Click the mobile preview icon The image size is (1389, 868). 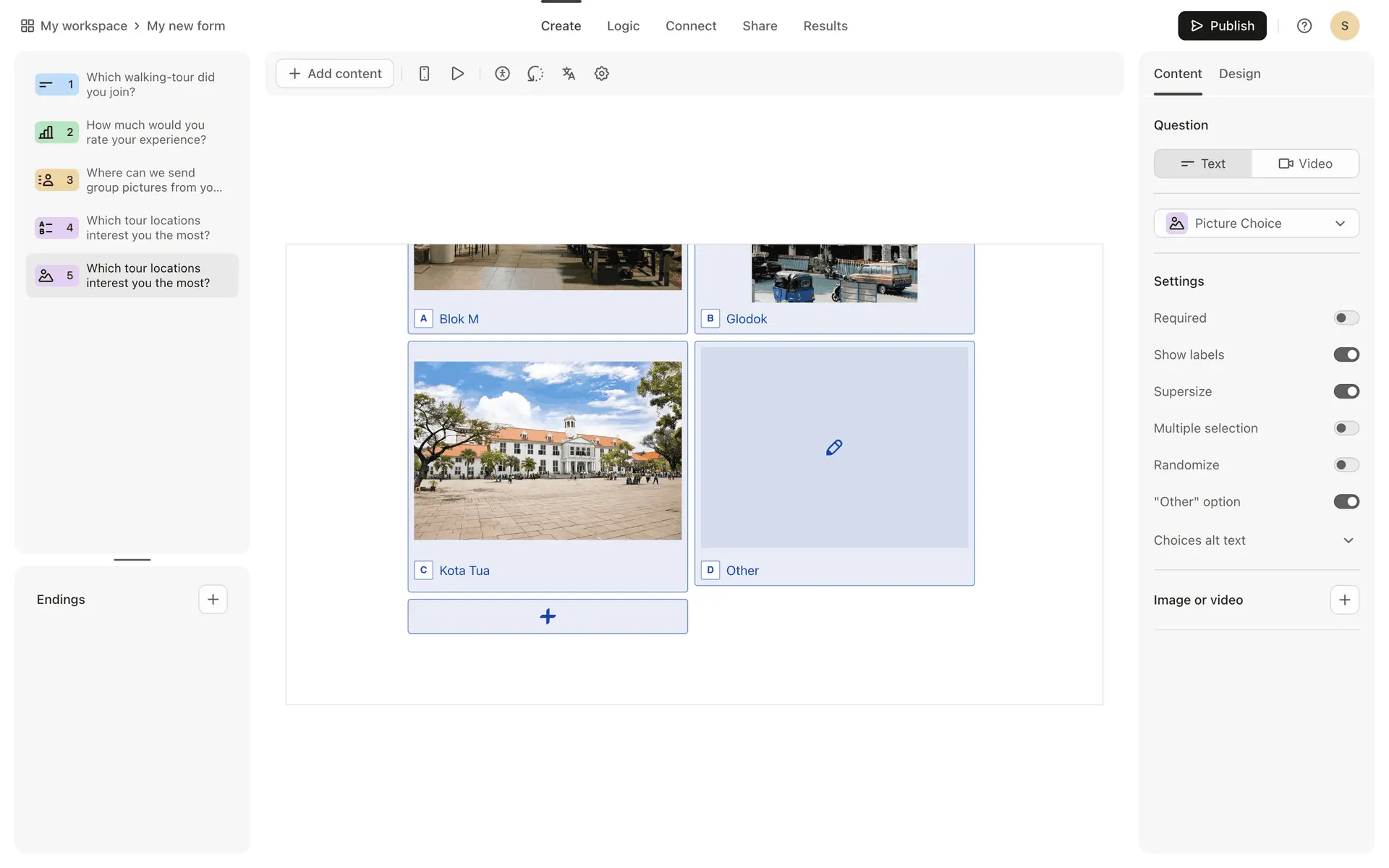pos(424,74)
